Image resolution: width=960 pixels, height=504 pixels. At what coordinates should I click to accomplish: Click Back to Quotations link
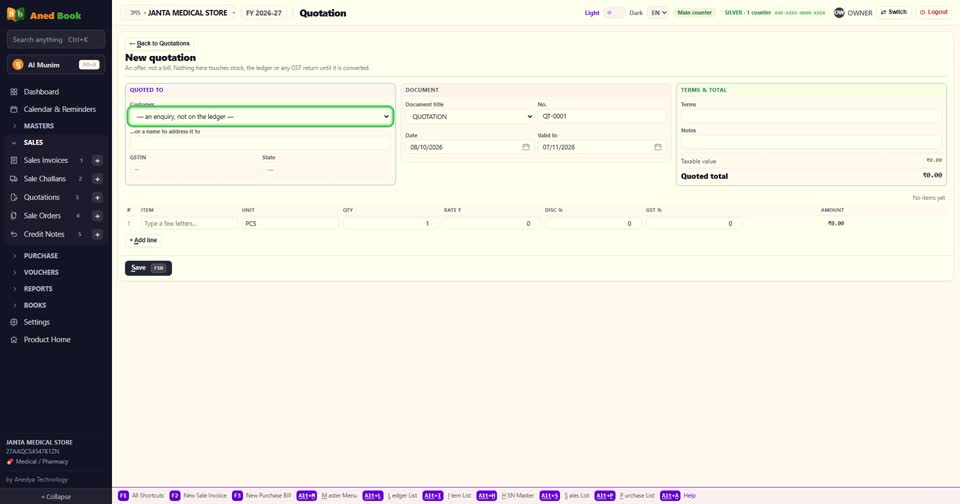point(159,43)
